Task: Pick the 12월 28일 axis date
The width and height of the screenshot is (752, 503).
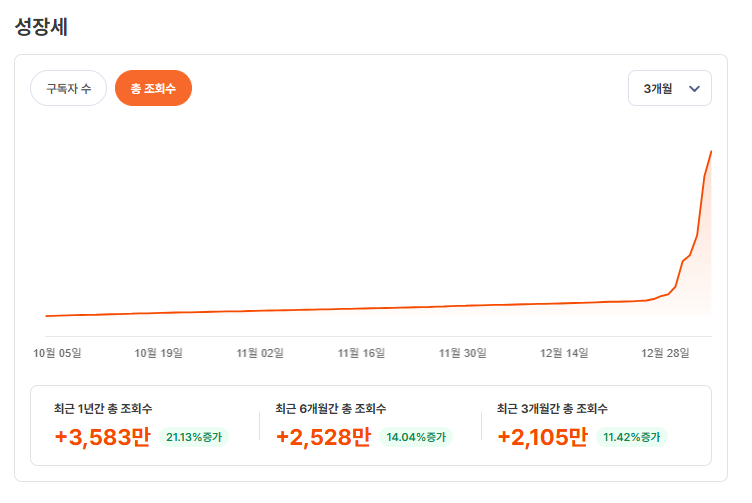Action: pos(665,352)
